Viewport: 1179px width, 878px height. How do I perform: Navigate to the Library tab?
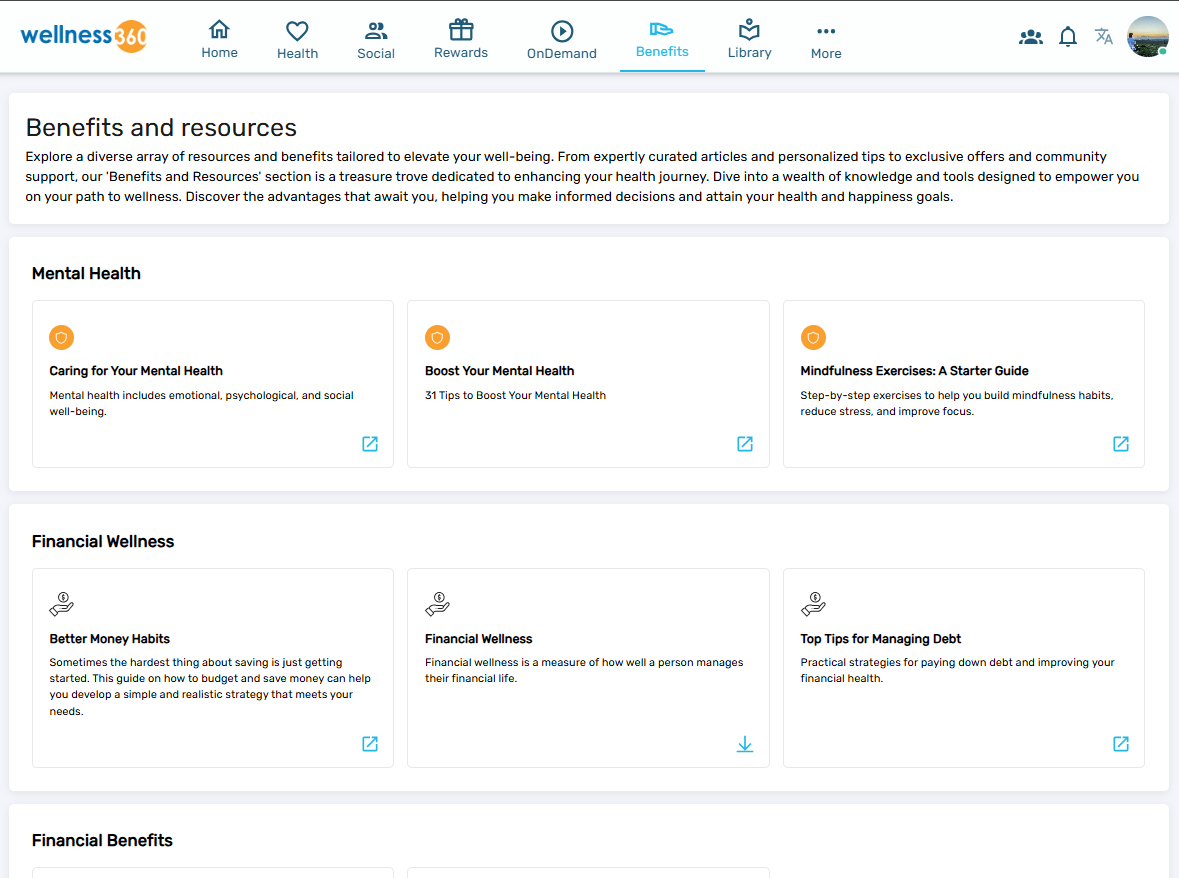[749, 40]
